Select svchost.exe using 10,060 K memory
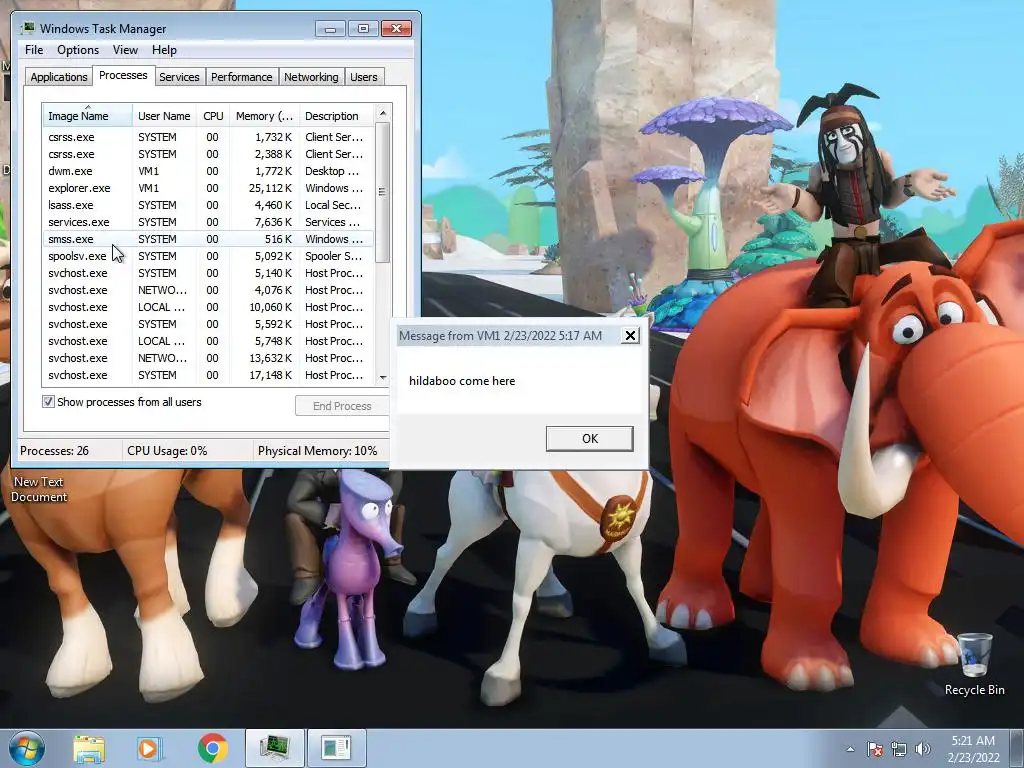Screen dimensions: 1024x768 (208, 307)
